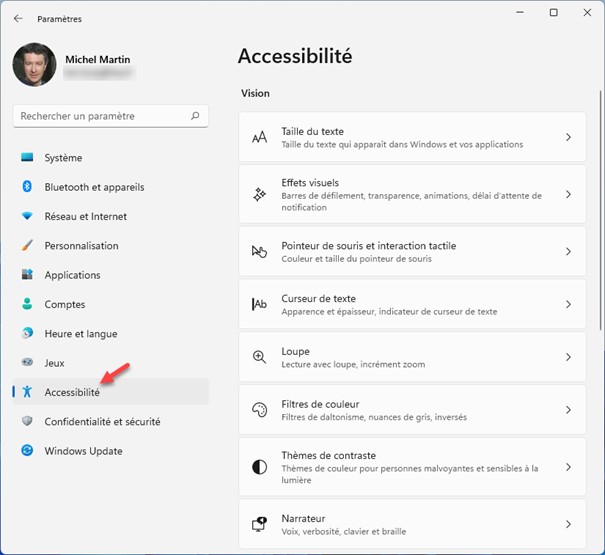
Task: Expand Effets visuels chevron arrow
Action: pyautogui.click(x=568, y=195)
